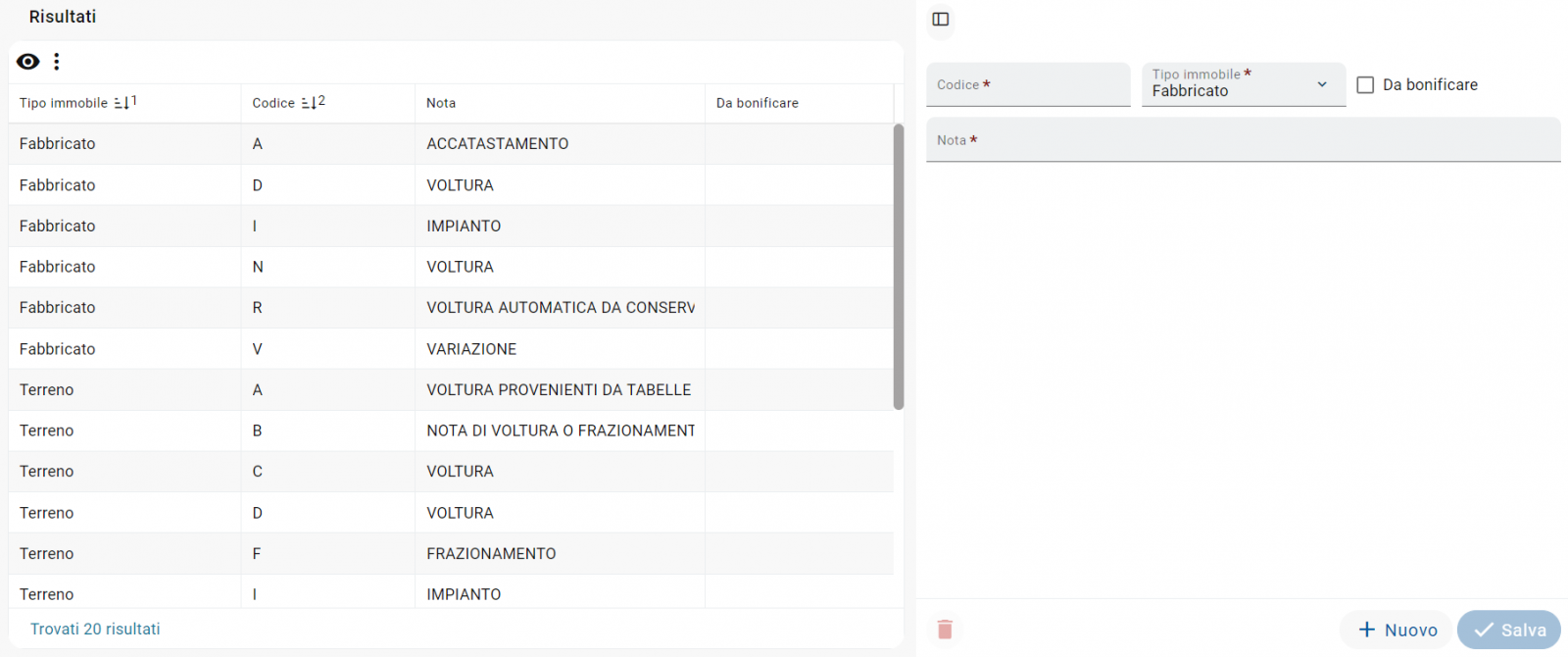Image resolution: width=1568 pixels, height=657 pixels.
Task: Click the Nuovo button
Action: 1396,630
